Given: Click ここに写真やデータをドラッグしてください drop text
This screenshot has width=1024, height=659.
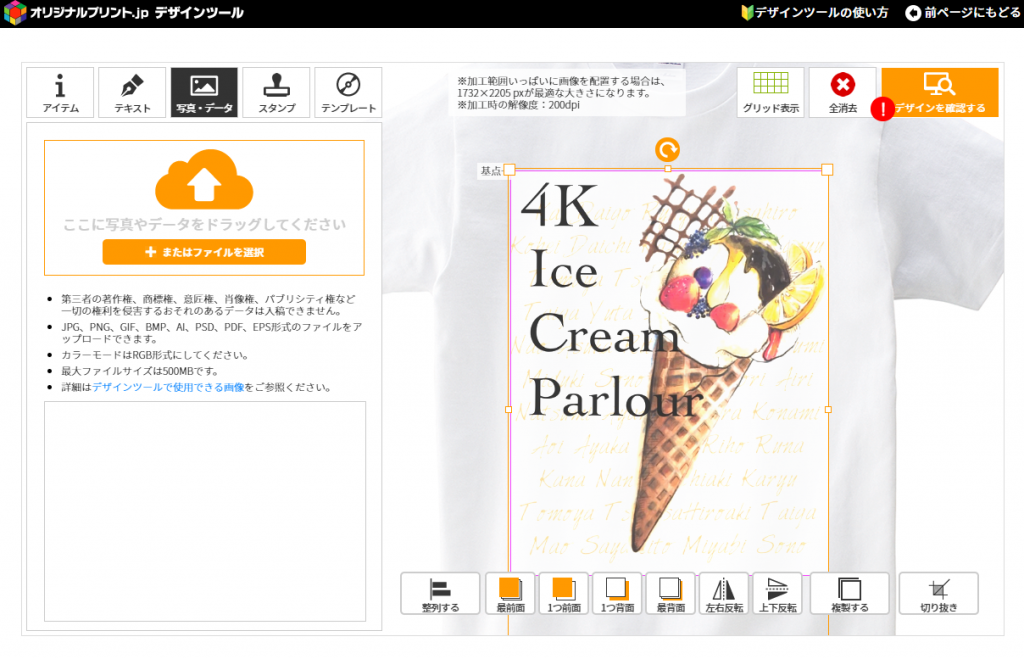Looking at the screenshot, I should click(204, 225).
